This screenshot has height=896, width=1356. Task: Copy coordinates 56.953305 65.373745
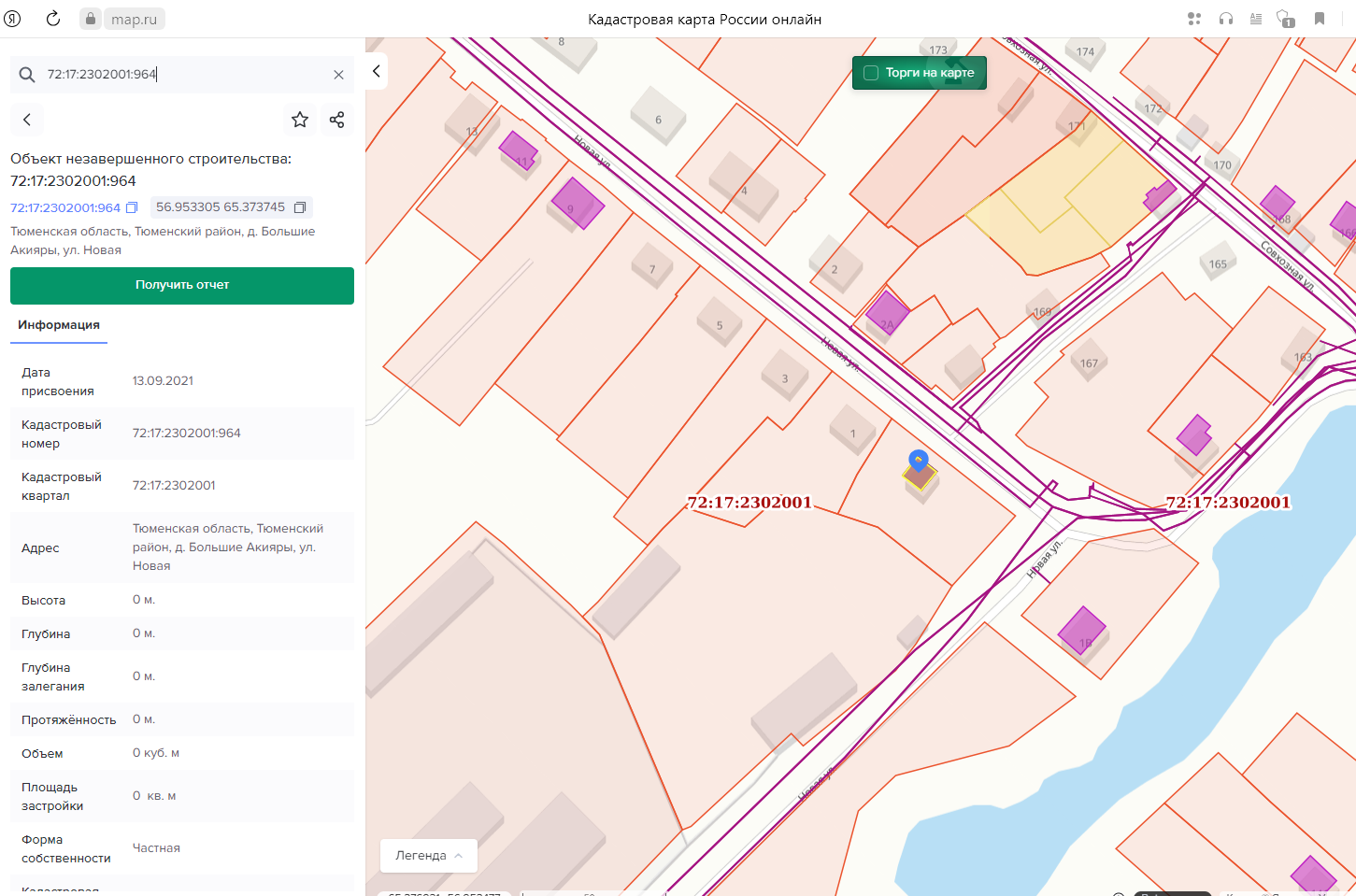click(300, 207)
